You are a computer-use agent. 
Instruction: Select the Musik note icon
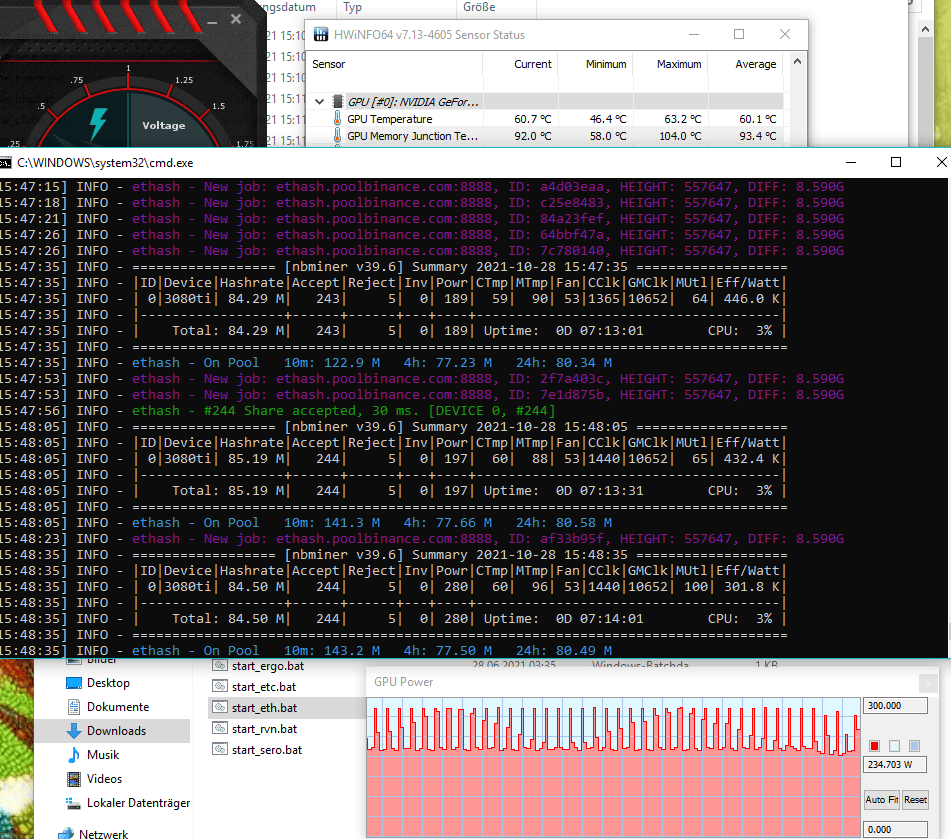(73, 755)
